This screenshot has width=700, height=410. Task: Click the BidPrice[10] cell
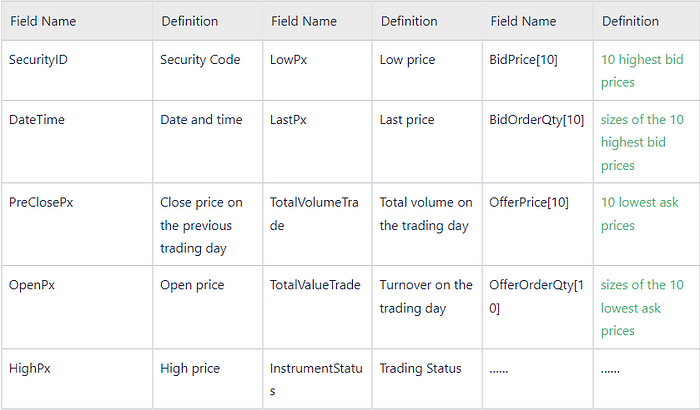click(538, 70)
